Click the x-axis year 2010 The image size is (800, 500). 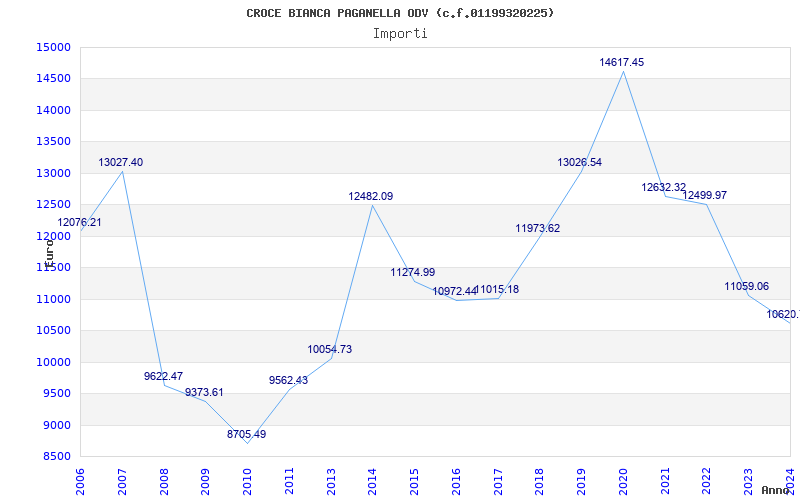[247, 482]
